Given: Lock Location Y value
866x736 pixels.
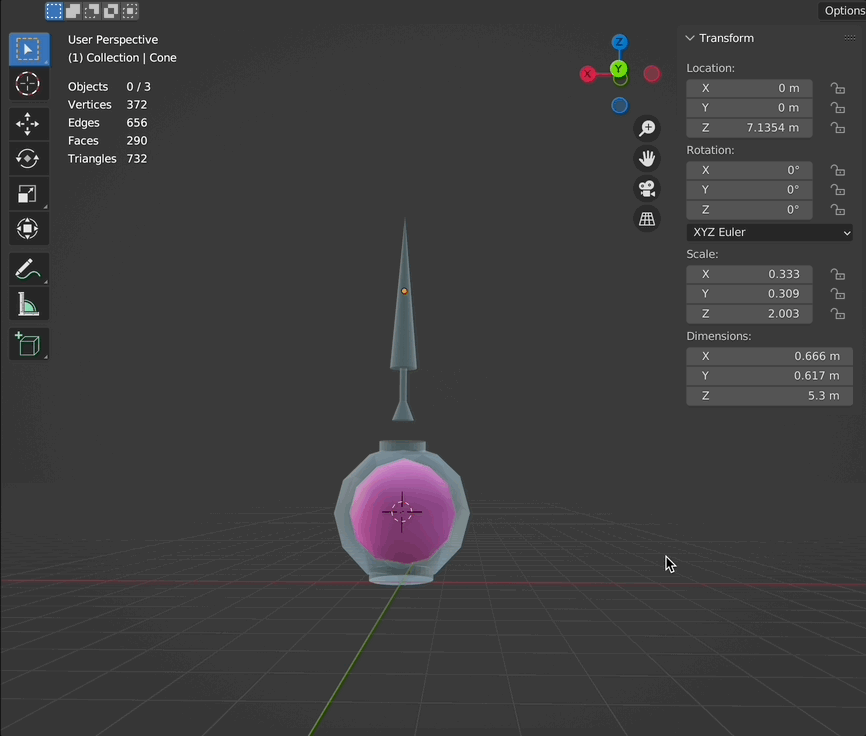Looking at the screenshot, I should [x=838, y=108].
